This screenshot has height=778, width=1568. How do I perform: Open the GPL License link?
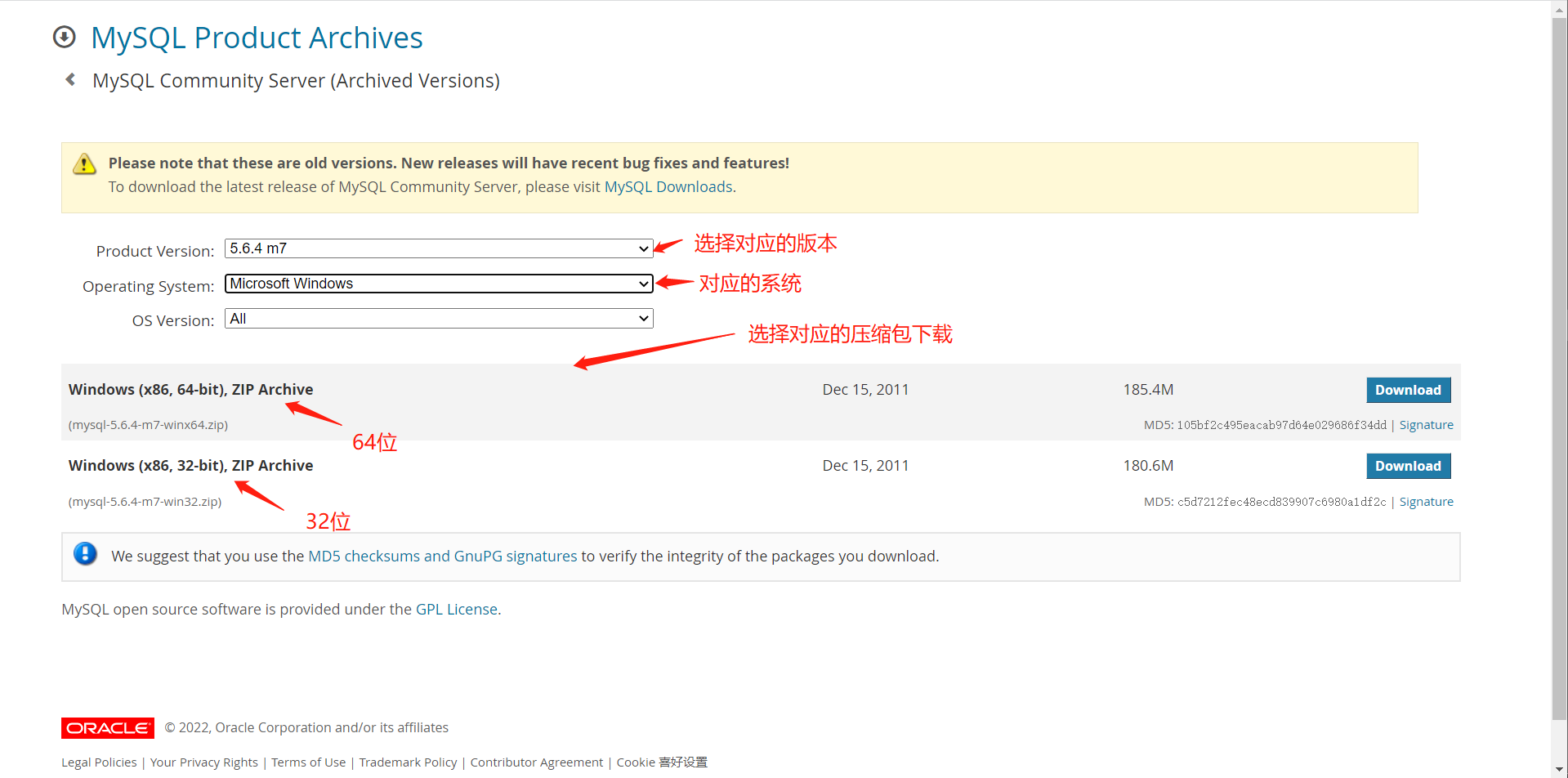click(x=457, y=610)
